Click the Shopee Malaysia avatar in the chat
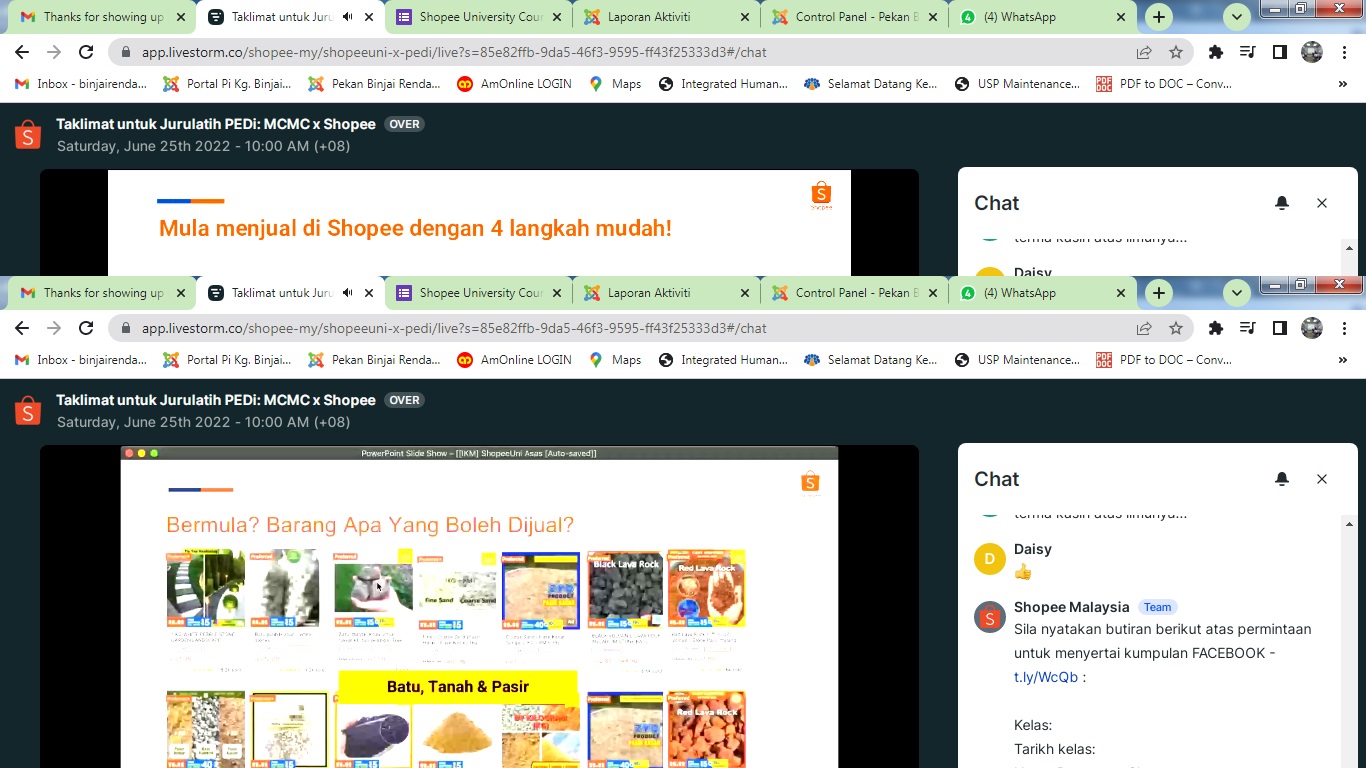Screen dimensions: 1366x768 pos(989,617)
